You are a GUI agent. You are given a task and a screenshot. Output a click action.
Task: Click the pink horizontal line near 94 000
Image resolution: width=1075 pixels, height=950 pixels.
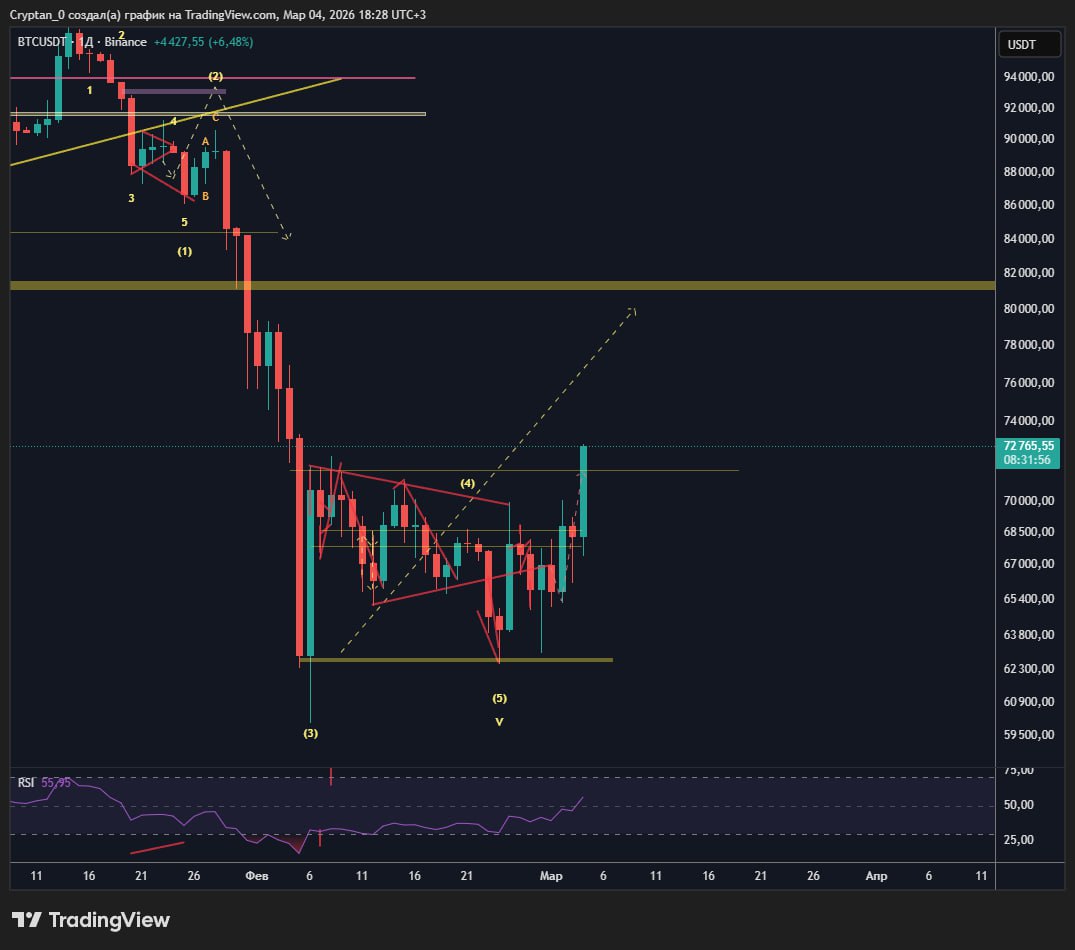(300, 77)
